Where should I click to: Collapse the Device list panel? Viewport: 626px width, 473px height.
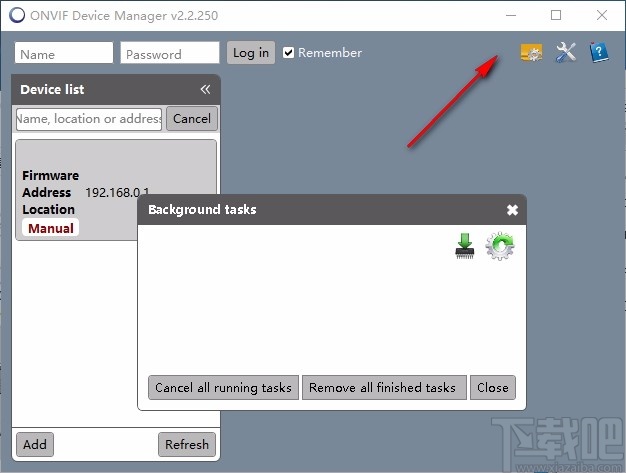pyautogui.click(x=205, y=89)
